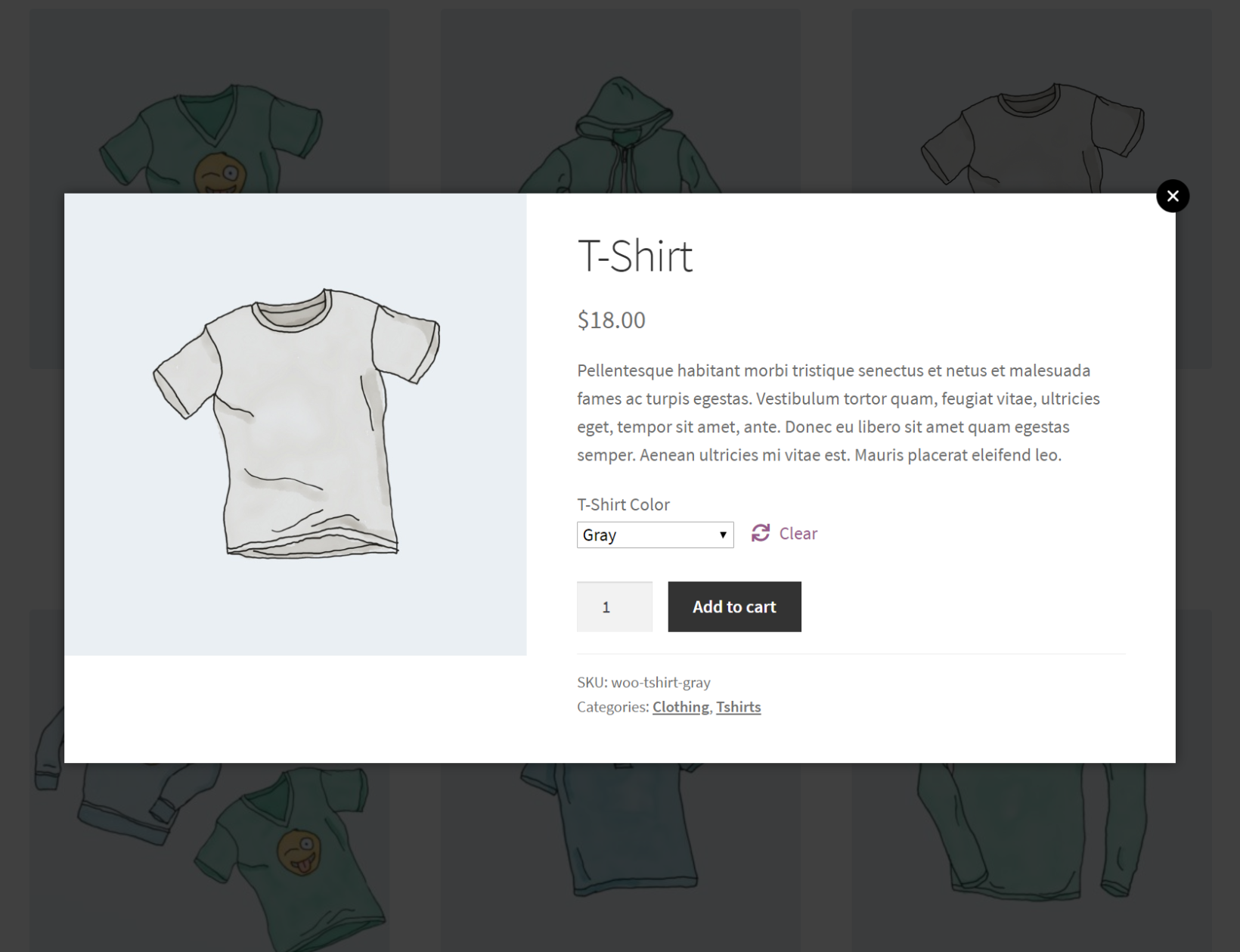Click the $18.00 price
The image size is (1240, 952).
(611, 320)
